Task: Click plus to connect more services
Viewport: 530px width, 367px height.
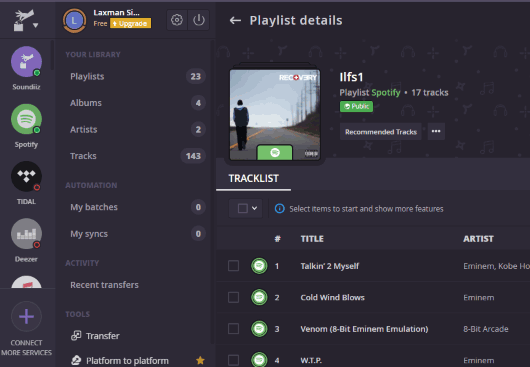Action: pyautogui.click(x=26, y=317)
